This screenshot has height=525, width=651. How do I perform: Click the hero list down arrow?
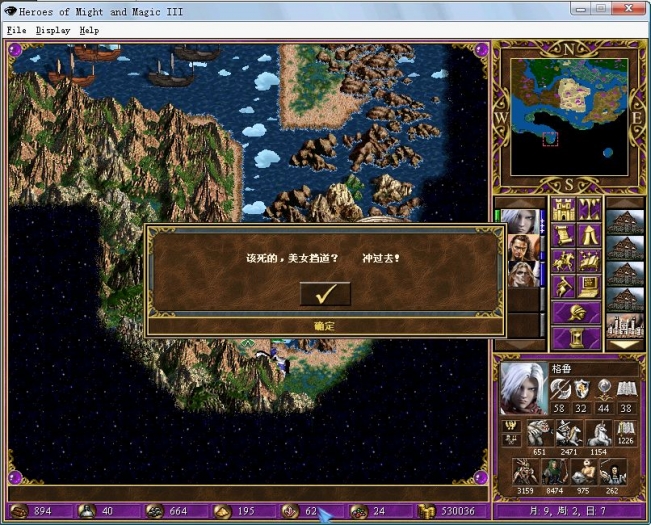click(x=520, y=345)
